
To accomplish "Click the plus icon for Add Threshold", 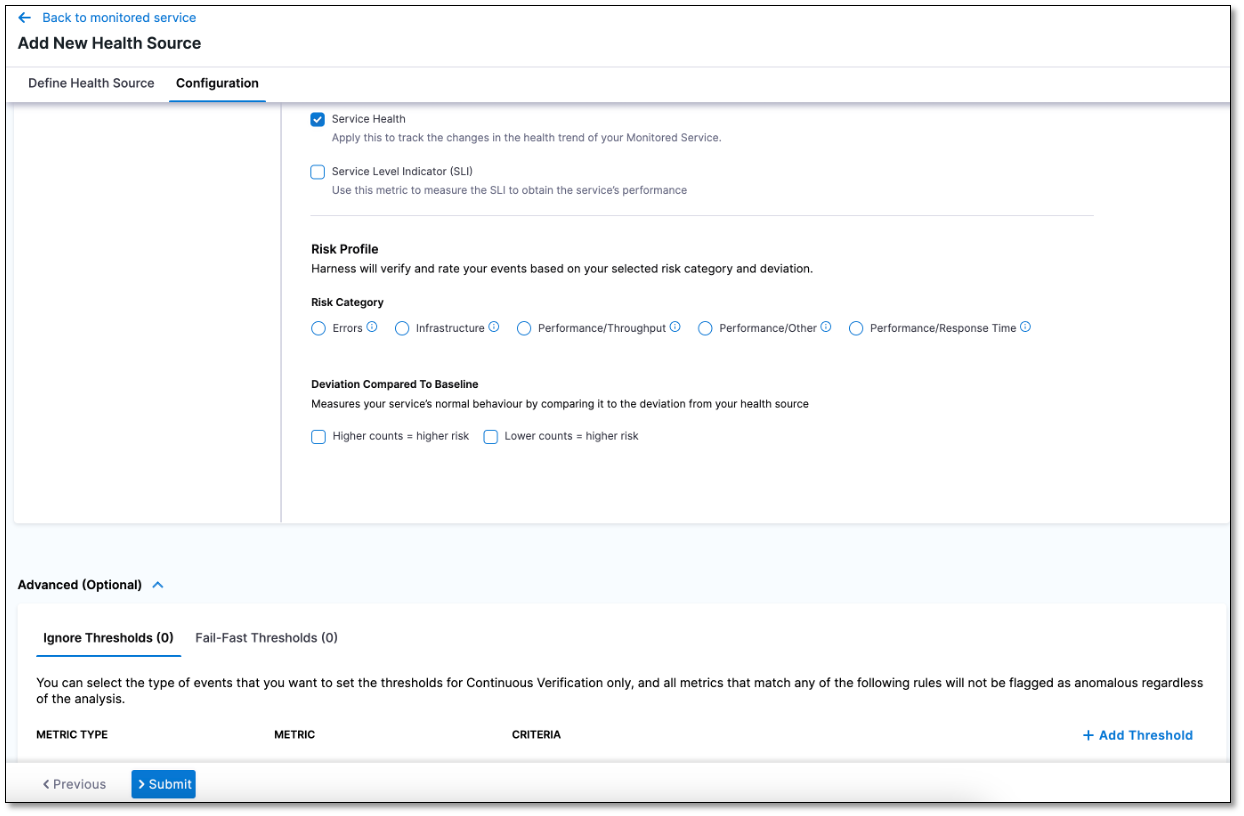I will point(1088,735).
